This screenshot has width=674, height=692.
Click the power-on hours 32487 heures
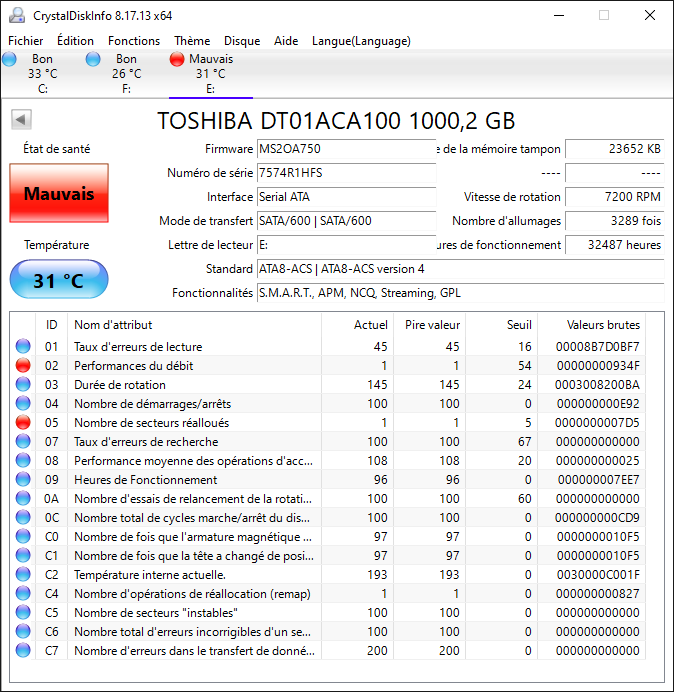point(614,245)
